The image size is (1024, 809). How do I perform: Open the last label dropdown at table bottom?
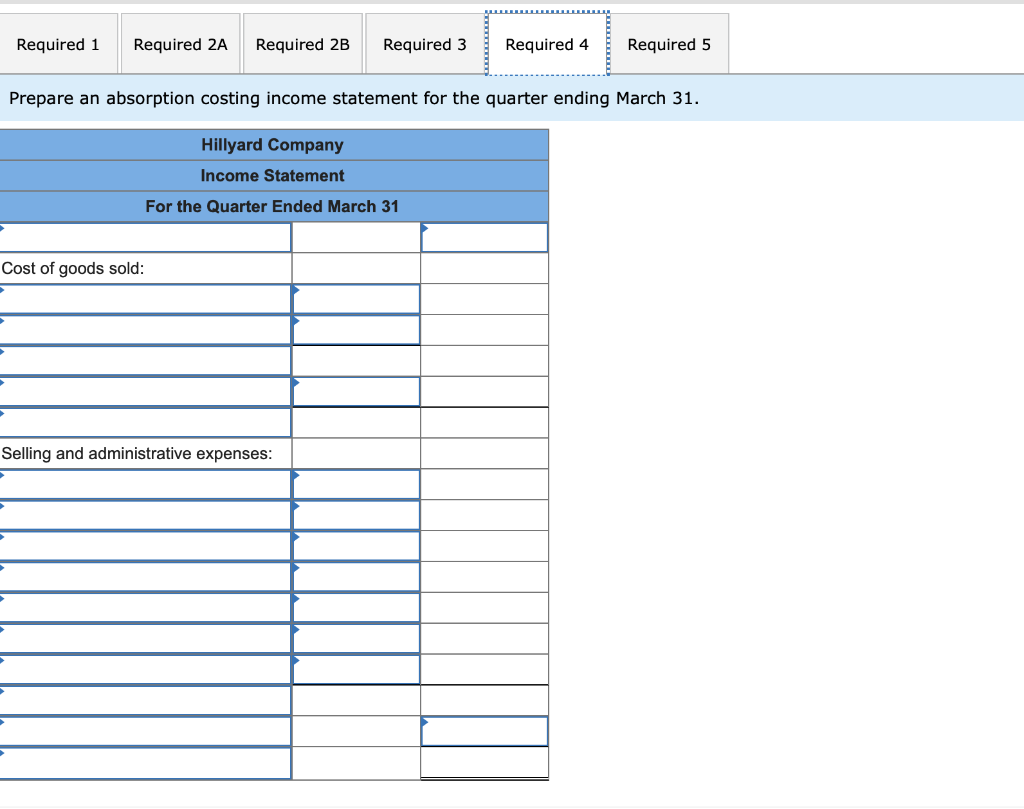(x=145, y=763)
